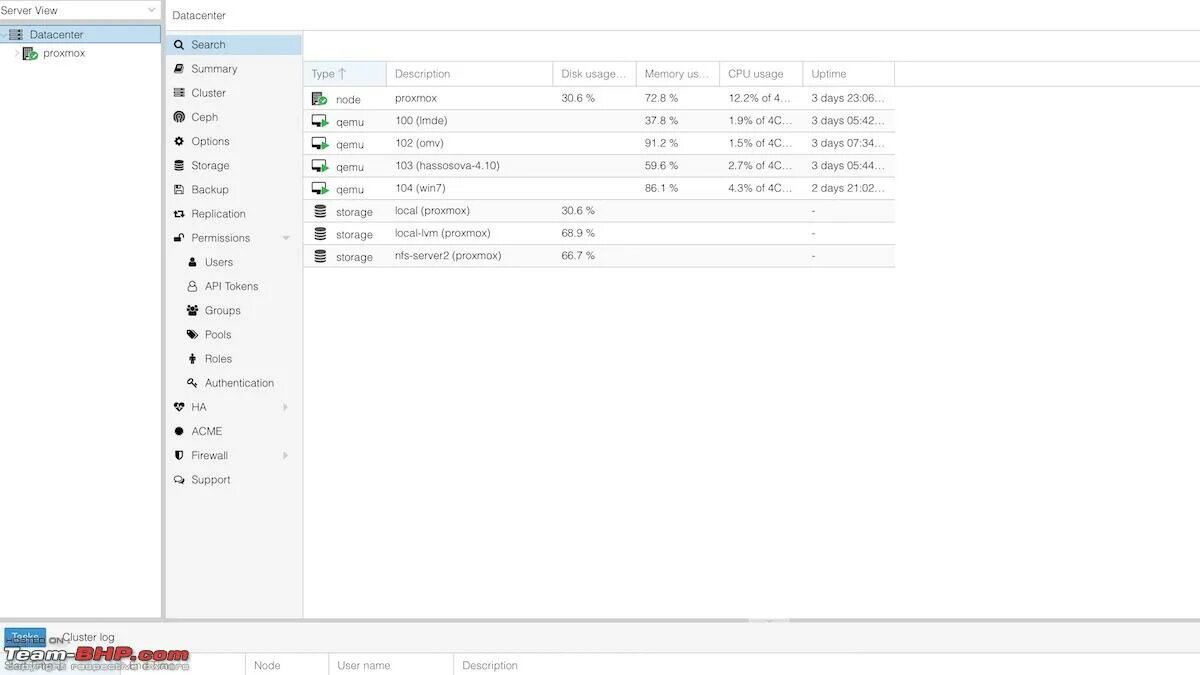Image resolution: width=1200 pixels, height=675 pixels.
Task: Click the Groups people icon
Action: point(193,311)
